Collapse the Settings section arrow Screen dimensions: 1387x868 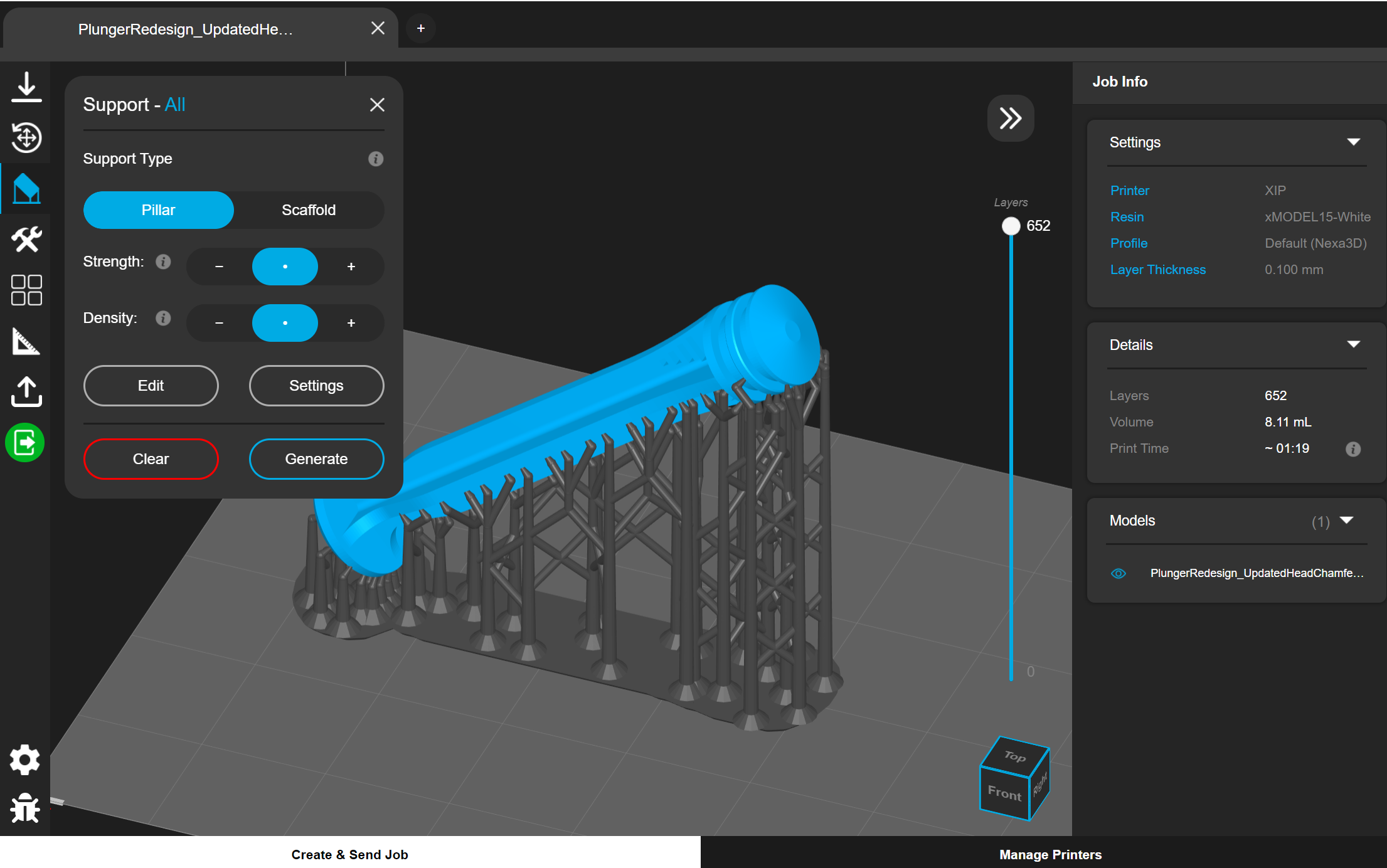pyautogui.click(x=1354, y=142)
